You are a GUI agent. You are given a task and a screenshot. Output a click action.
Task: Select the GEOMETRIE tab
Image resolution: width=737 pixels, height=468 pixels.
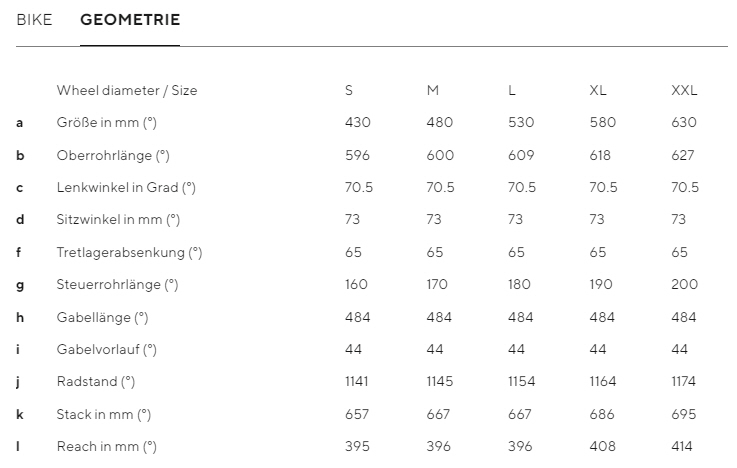[x=130, y=20]
